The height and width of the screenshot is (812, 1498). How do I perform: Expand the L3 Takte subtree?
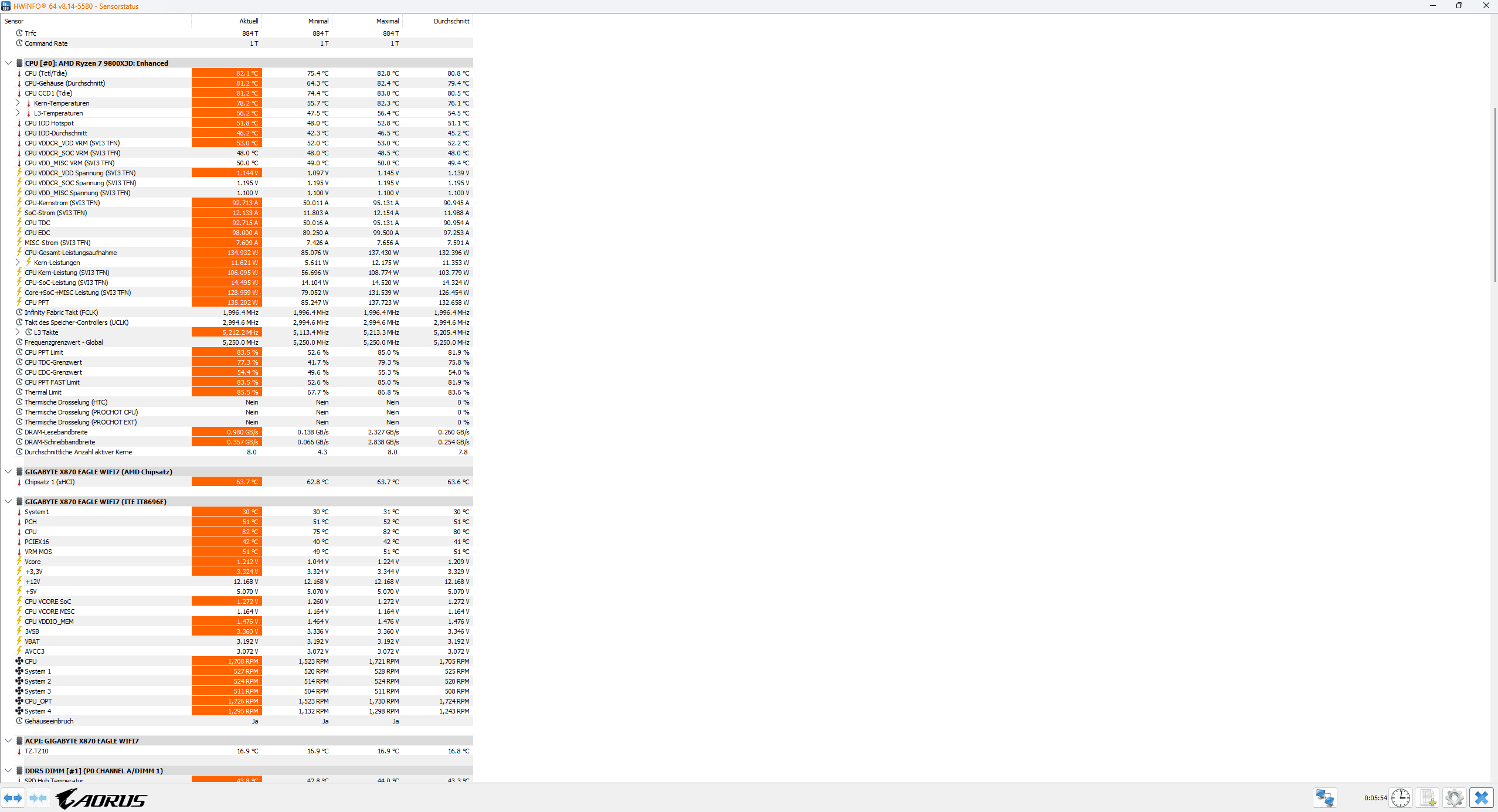click(18, 332)
